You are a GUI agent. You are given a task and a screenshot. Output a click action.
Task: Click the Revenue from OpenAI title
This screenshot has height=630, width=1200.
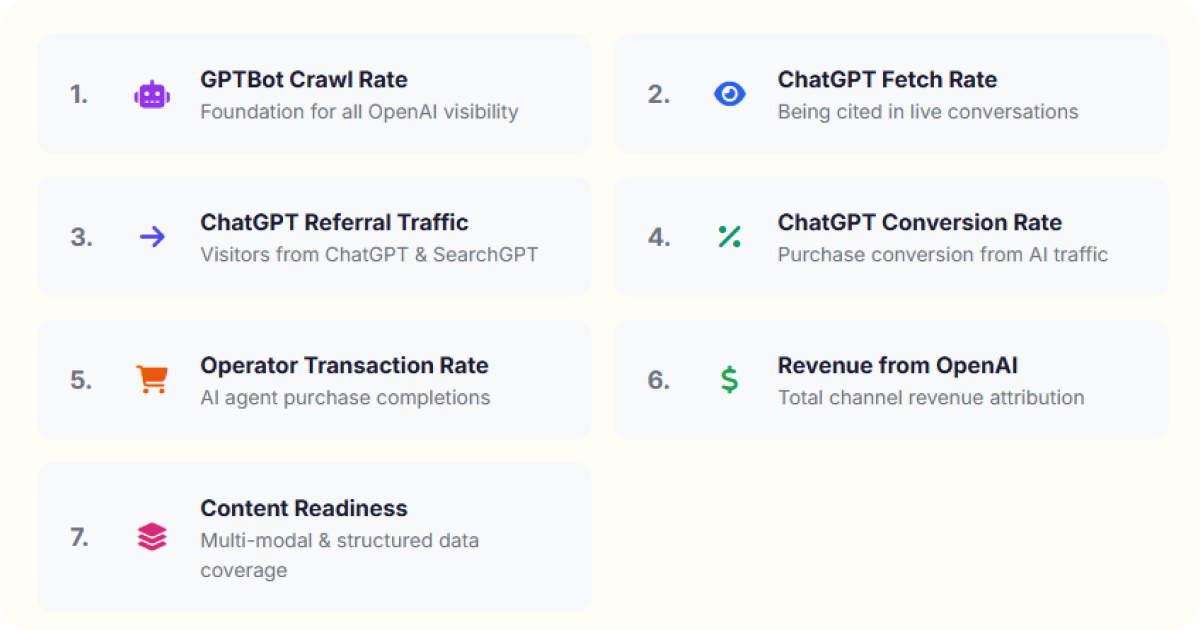(x=897, y=365)
